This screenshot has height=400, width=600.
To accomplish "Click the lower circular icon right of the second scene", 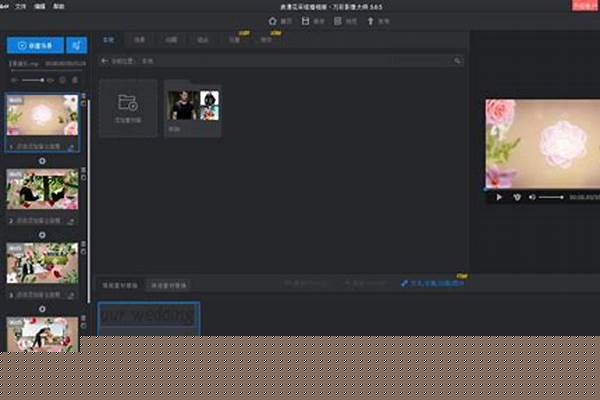I will [83, 178].
